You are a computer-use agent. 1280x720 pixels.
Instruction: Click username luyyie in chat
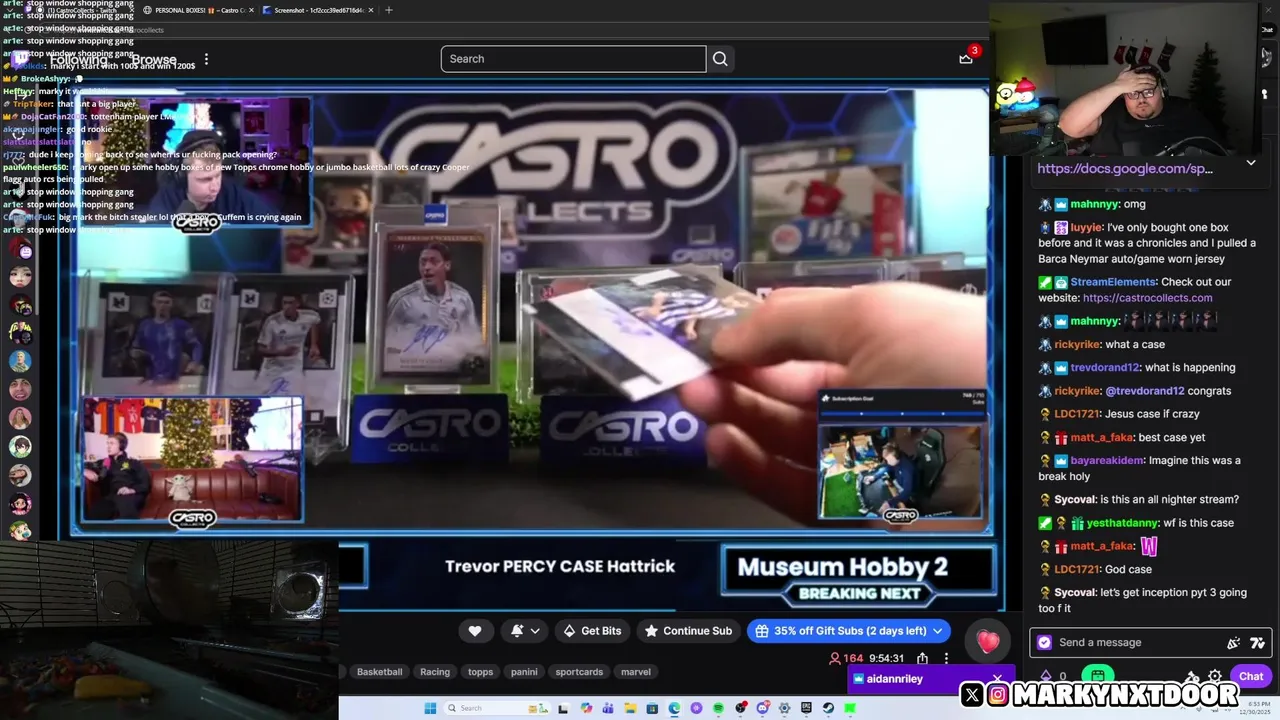1086,228
